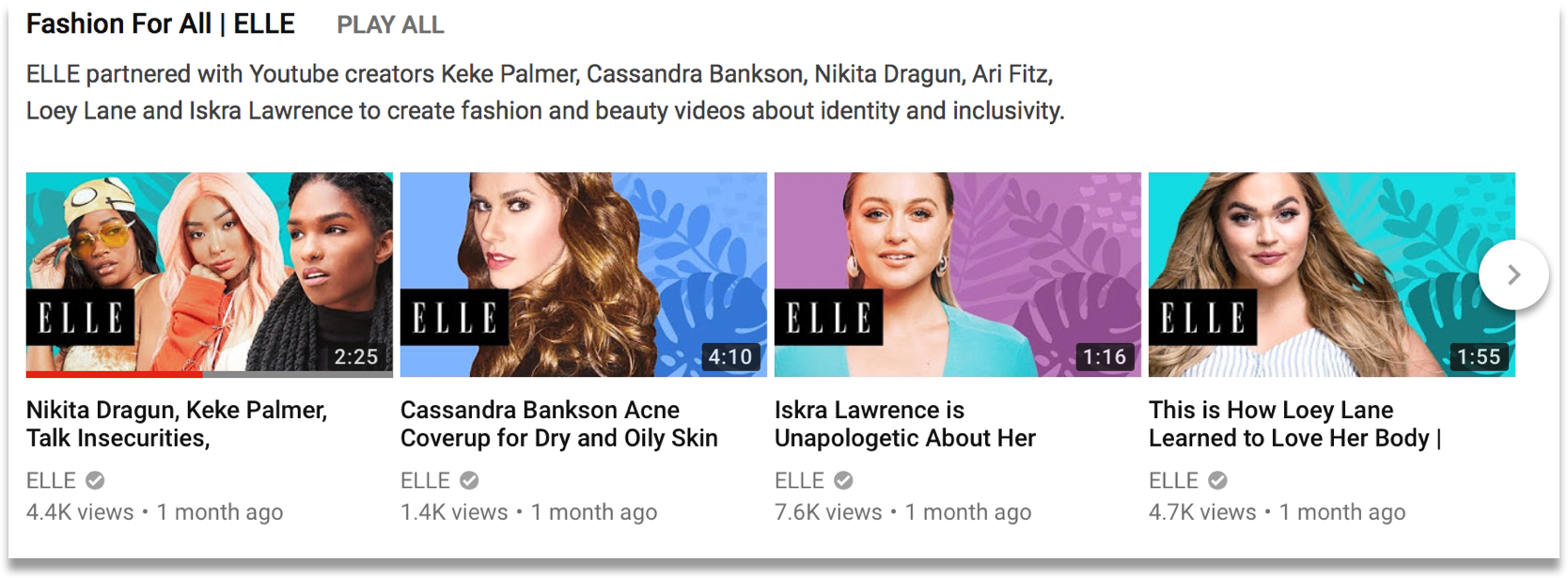
Task: Click PLAY ALL for the playlist
Action: tap(390, 25)
